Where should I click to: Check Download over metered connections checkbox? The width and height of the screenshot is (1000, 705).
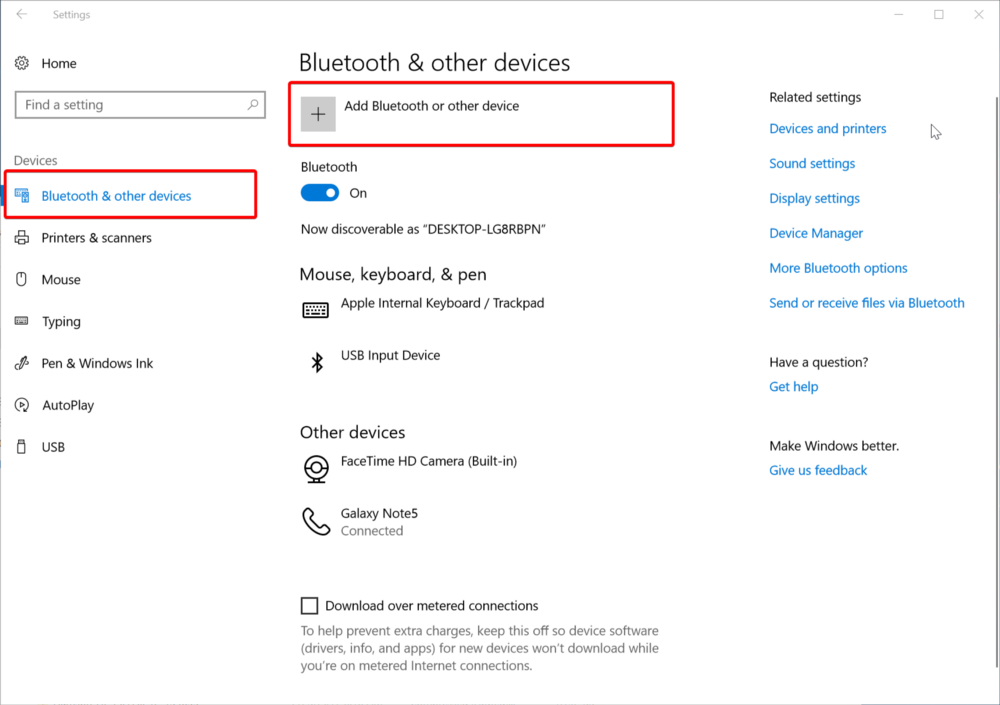[310, 605]
